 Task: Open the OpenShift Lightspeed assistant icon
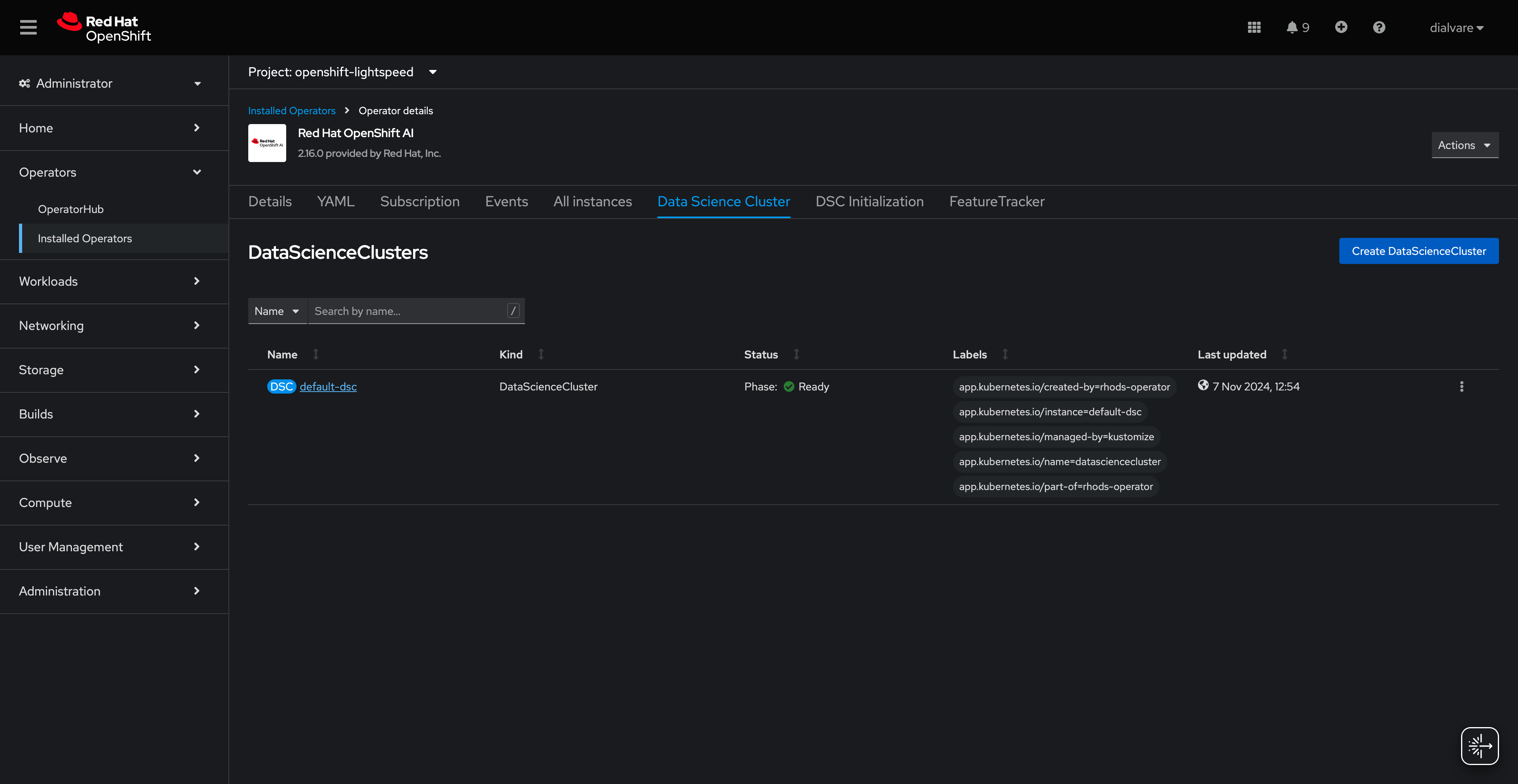point(1480,746)
